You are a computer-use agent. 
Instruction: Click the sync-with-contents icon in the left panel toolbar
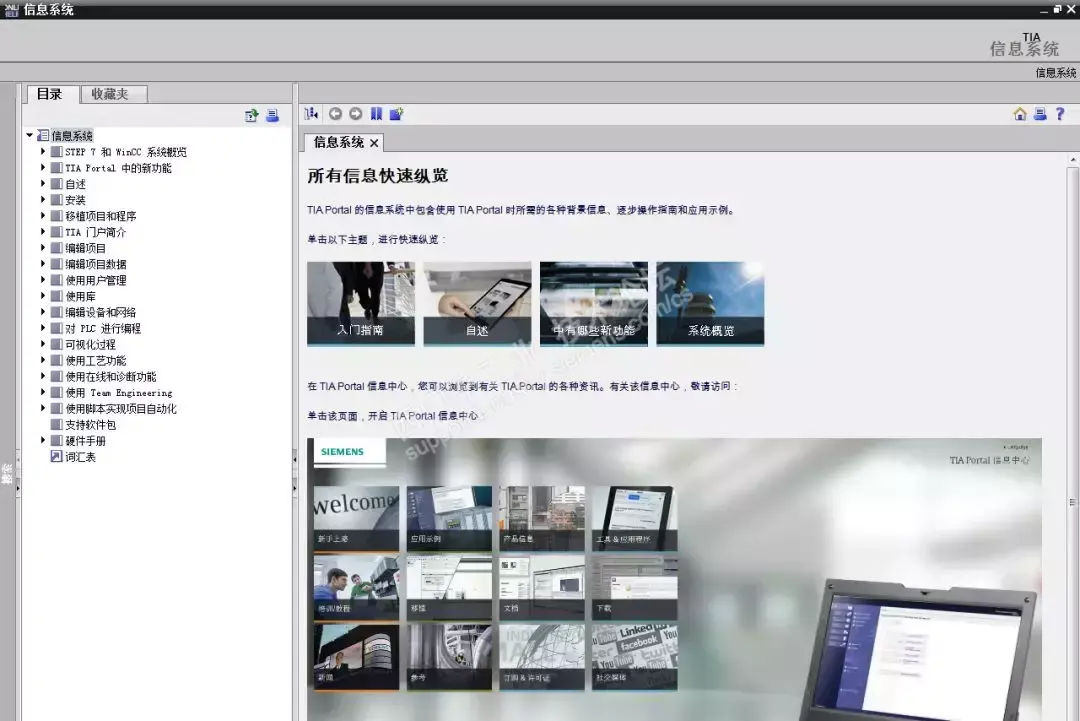251,116
